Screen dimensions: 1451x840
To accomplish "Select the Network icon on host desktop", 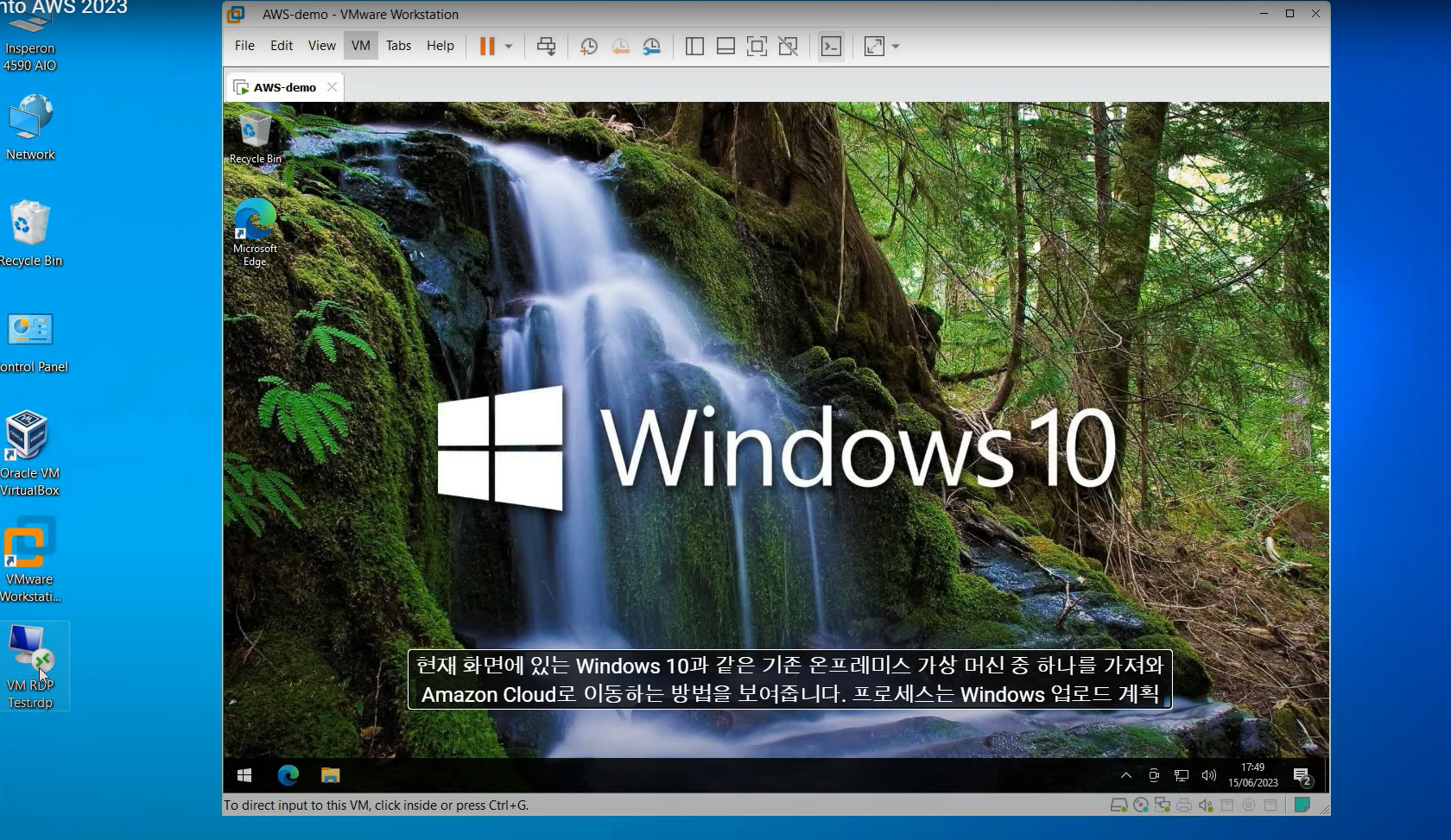I will pos(30,128).
